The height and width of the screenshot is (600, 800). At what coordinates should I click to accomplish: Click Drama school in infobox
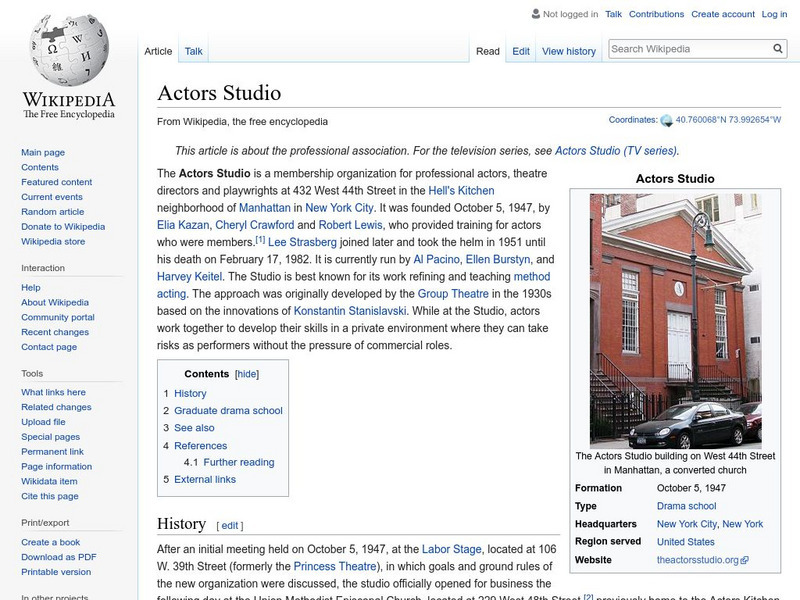[686, 506]
